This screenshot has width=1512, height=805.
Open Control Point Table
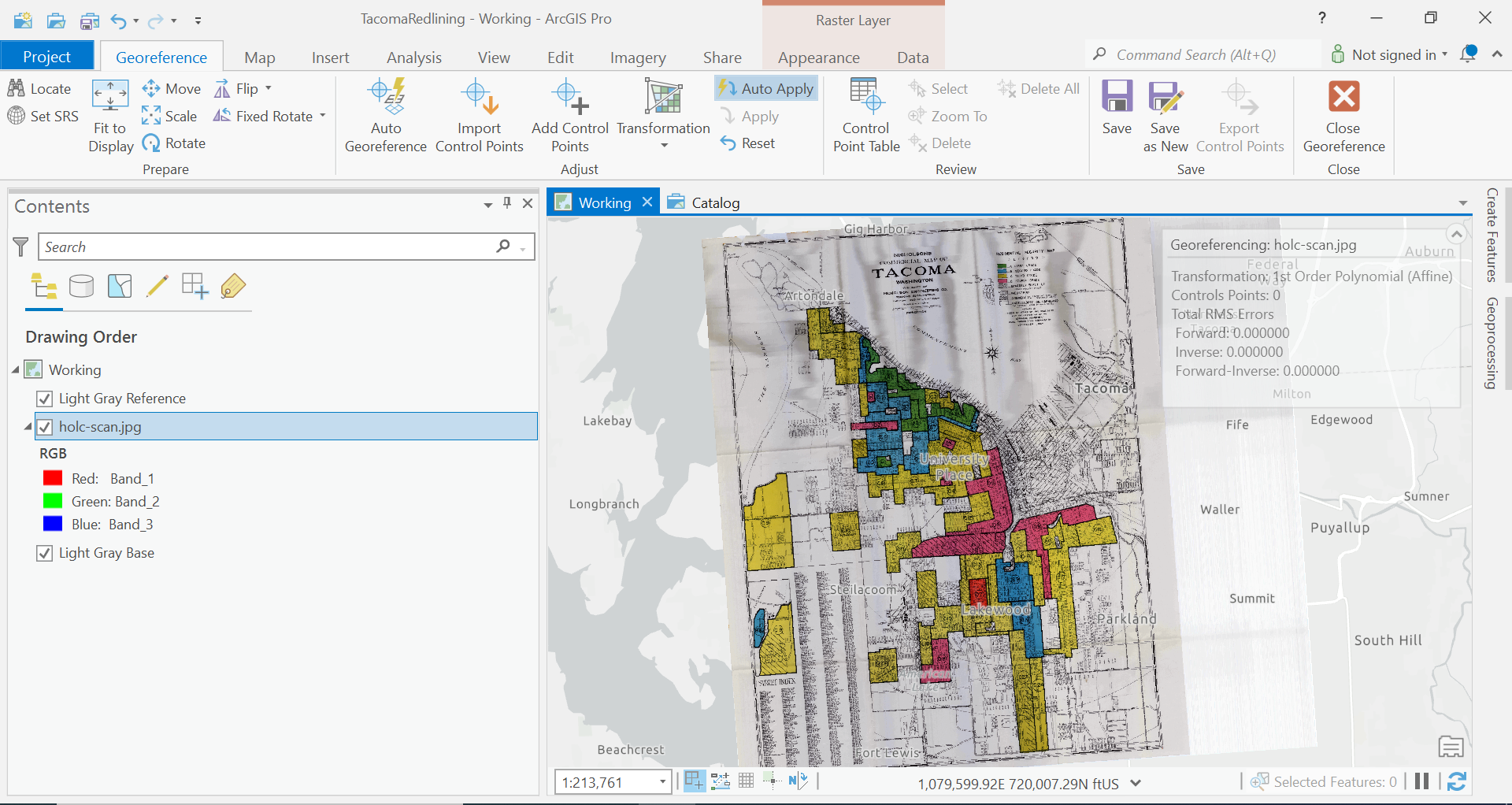click(866, 116)
